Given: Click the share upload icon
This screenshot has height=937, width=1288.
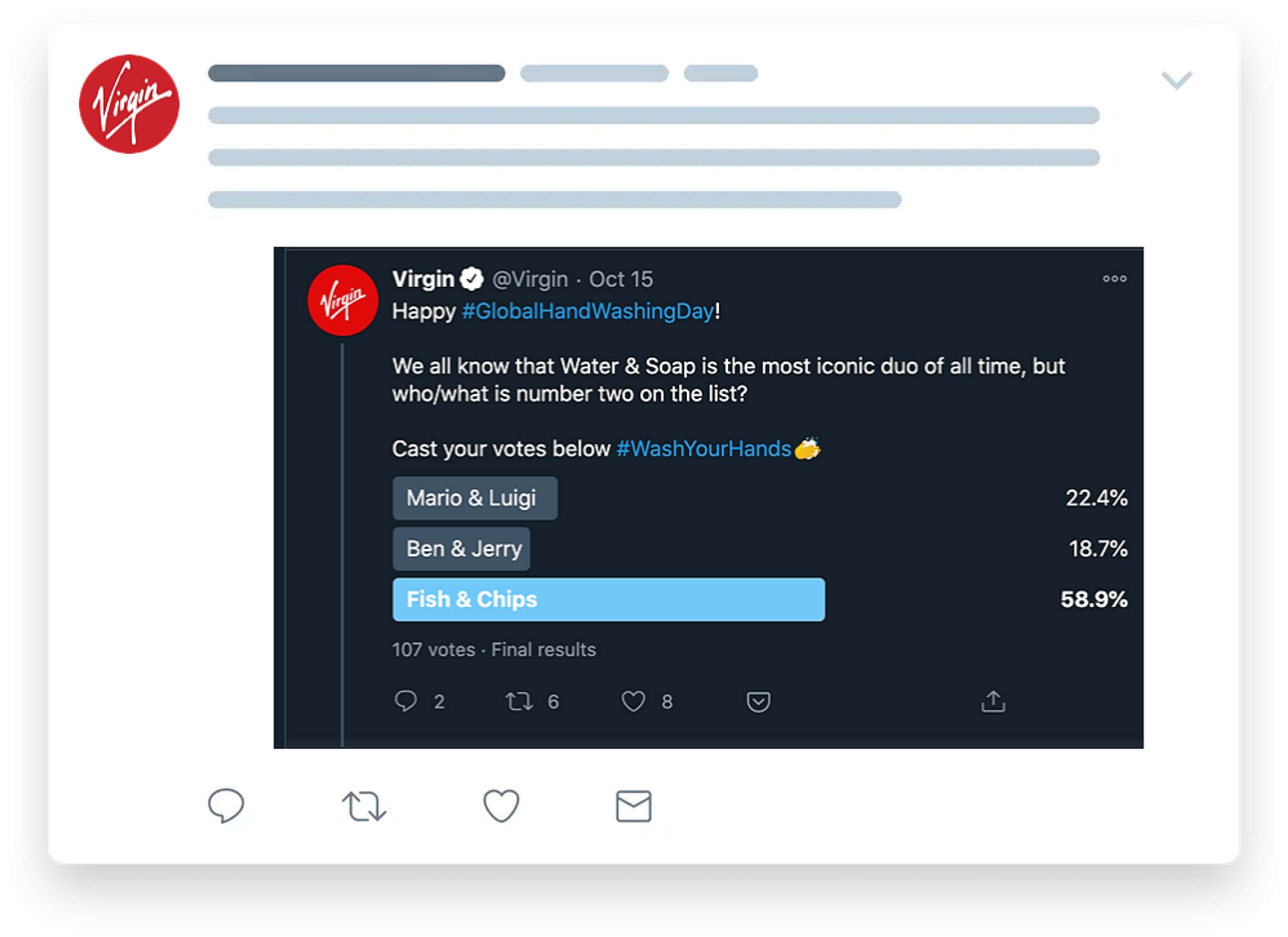Looking at the screenshot, I should point(993,701).
